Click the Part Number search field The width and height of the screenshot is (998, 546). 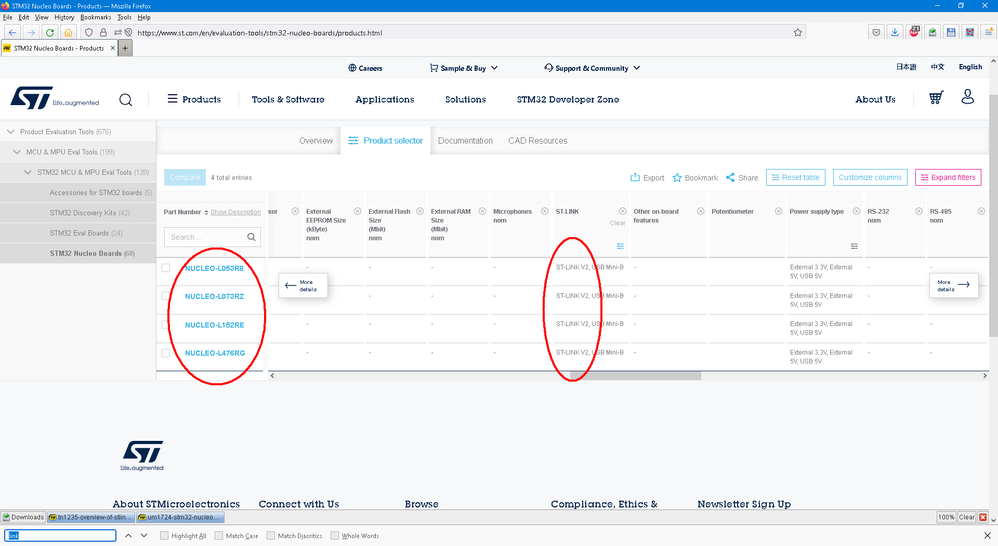pyautogui.click(x=213, y=237)
